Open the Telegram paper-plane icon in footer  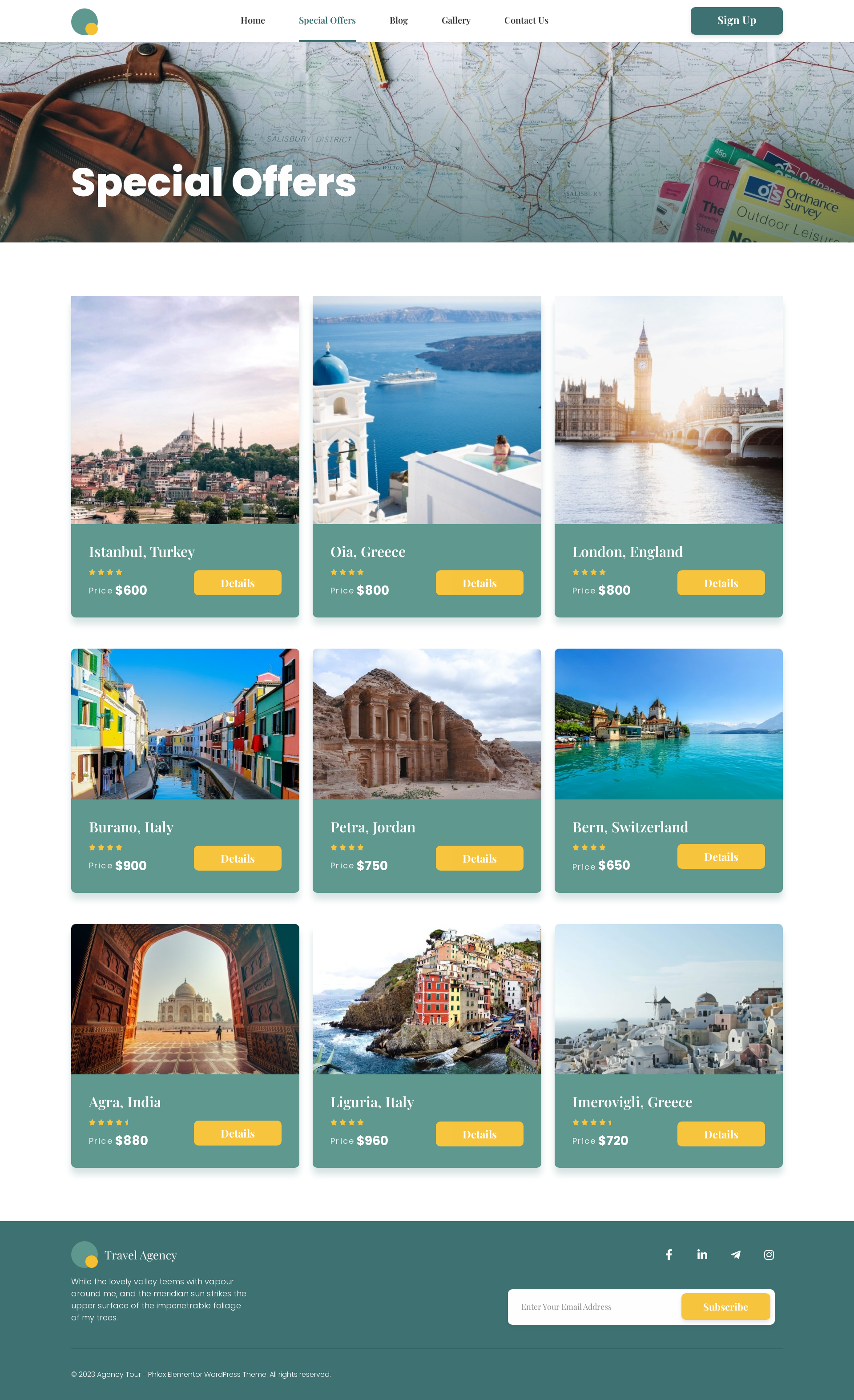(736, 1255)
